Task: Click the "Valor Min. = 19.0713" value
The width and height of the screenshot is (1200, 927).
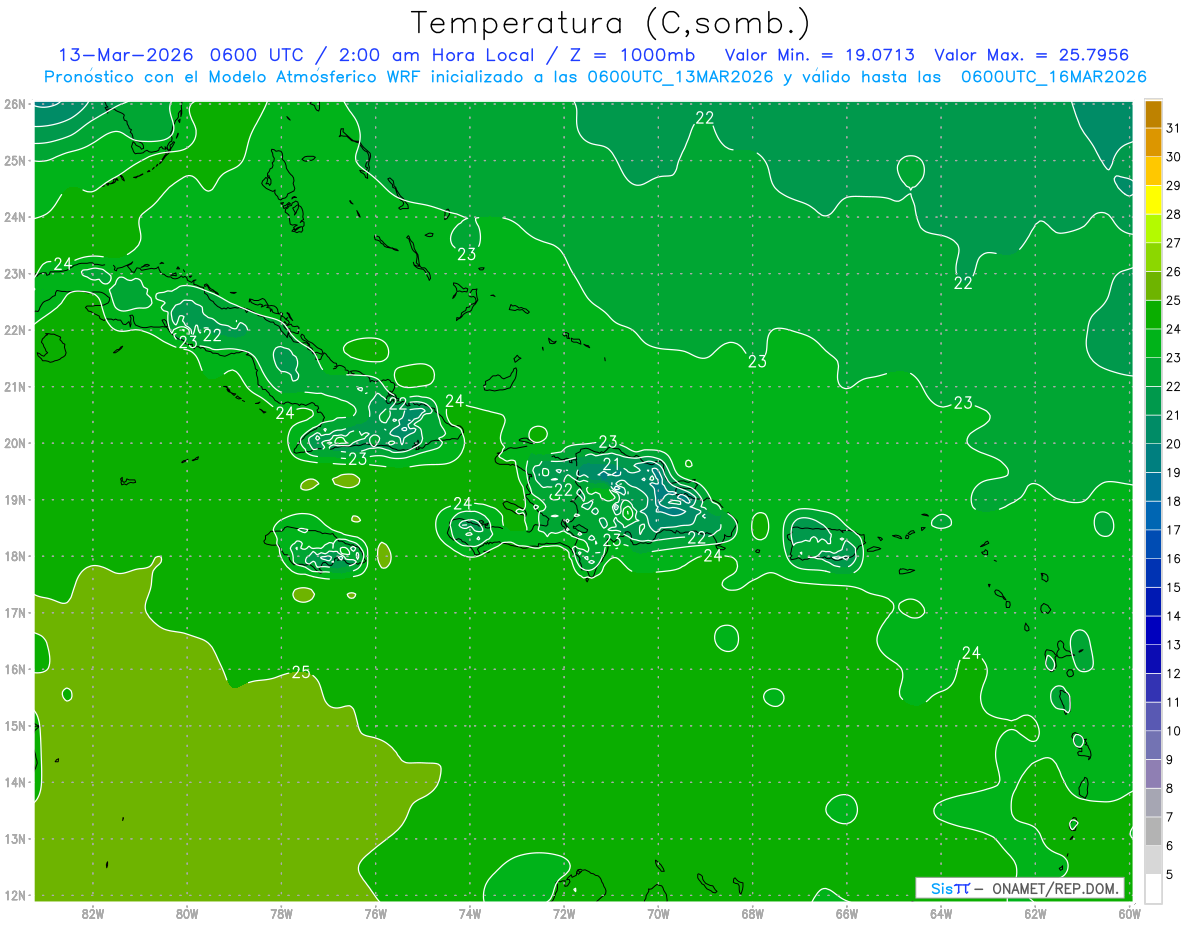Action: [x=822, y=55]
